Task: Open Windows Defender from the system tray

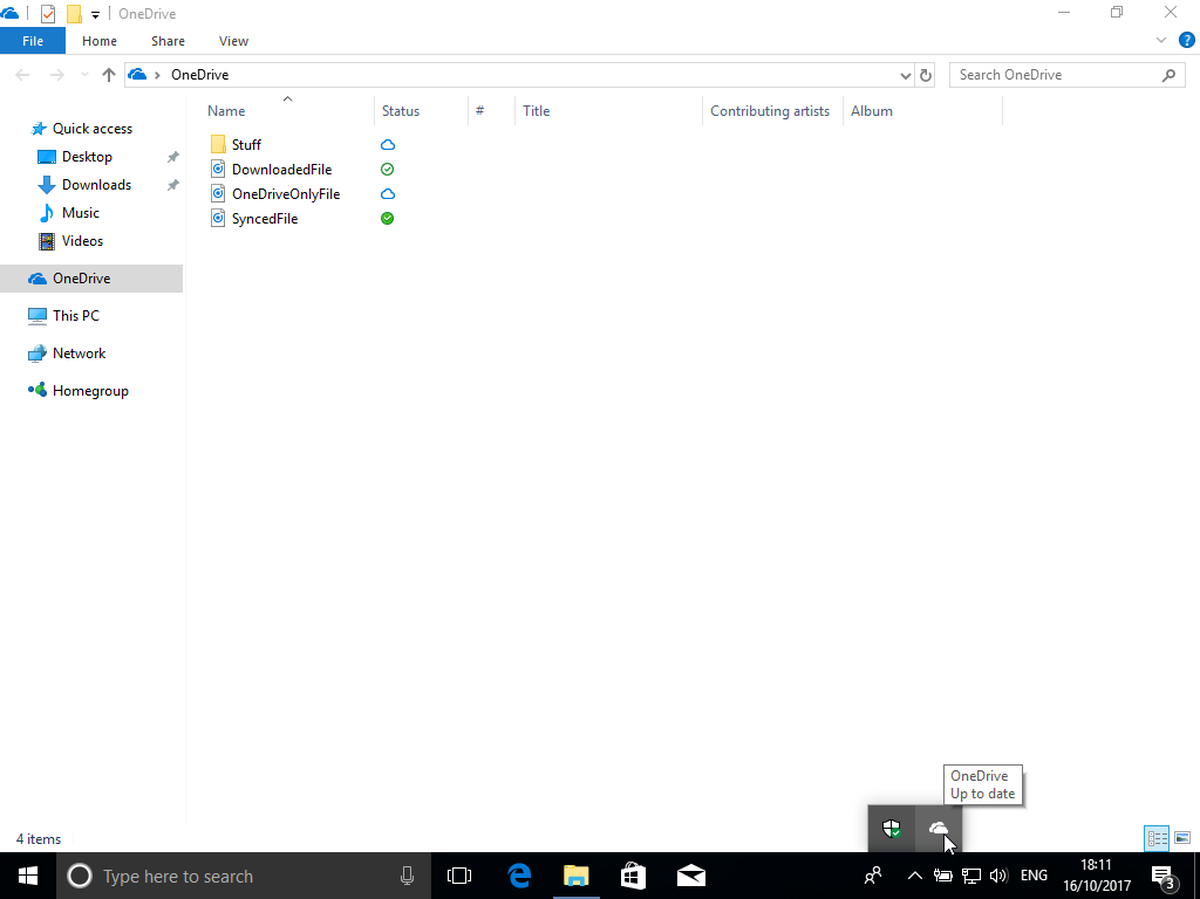Action: (890, 828)
